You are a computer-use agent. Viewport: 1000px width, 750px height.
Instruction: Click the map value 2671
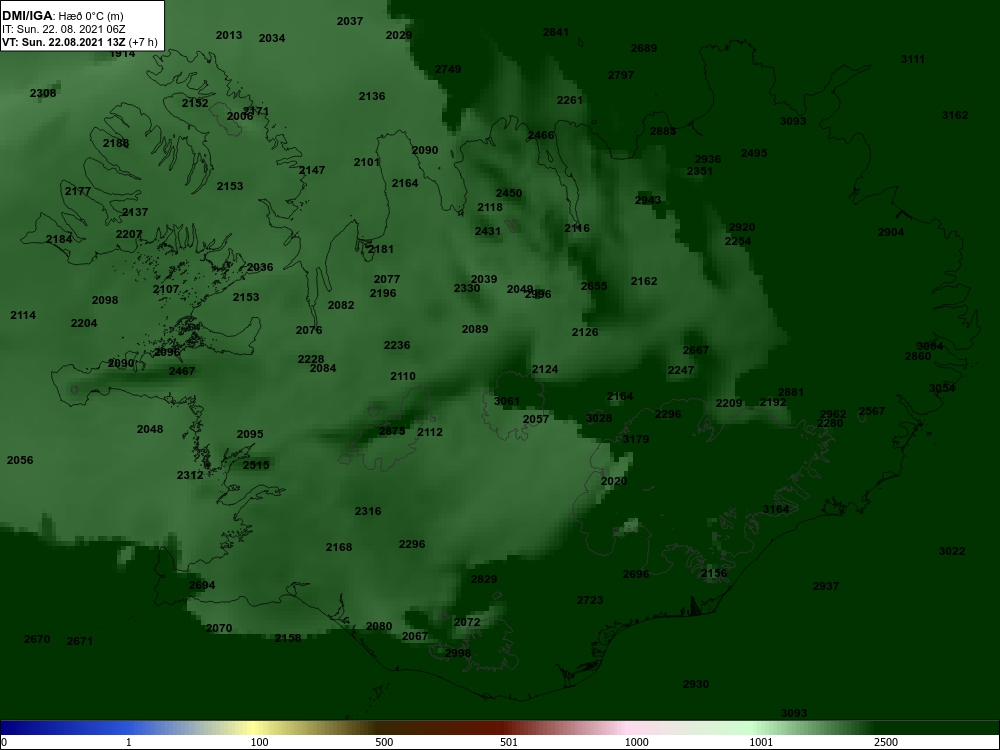click(x=80, y=642)
